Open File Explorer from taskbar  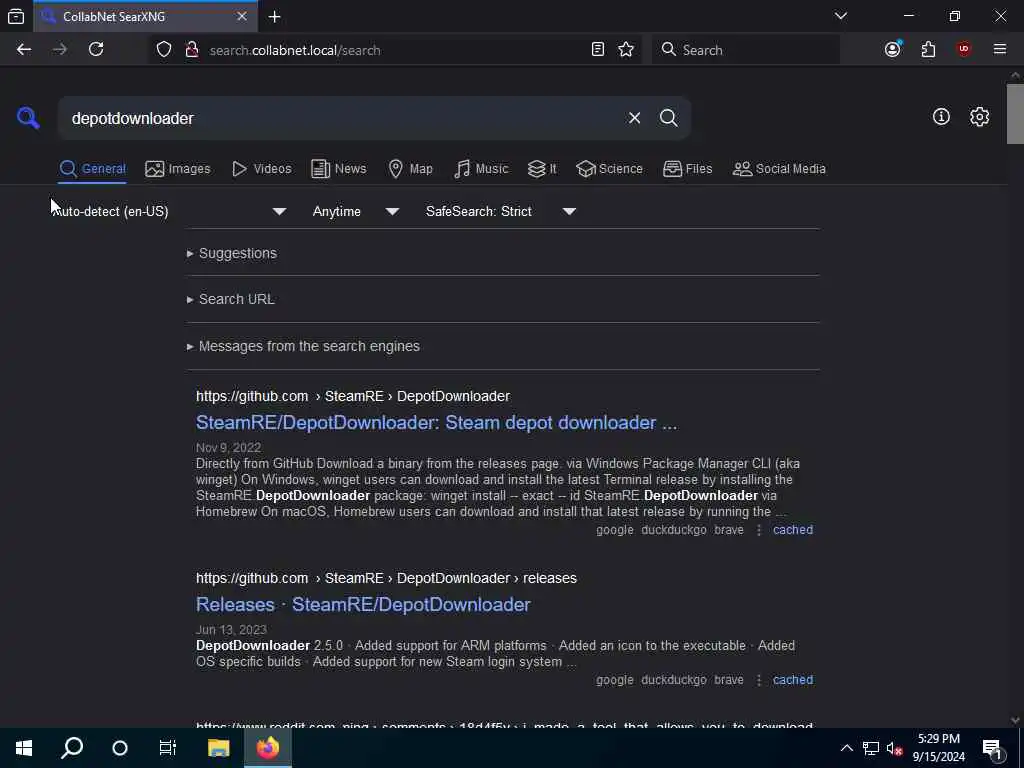coord(218,748)
